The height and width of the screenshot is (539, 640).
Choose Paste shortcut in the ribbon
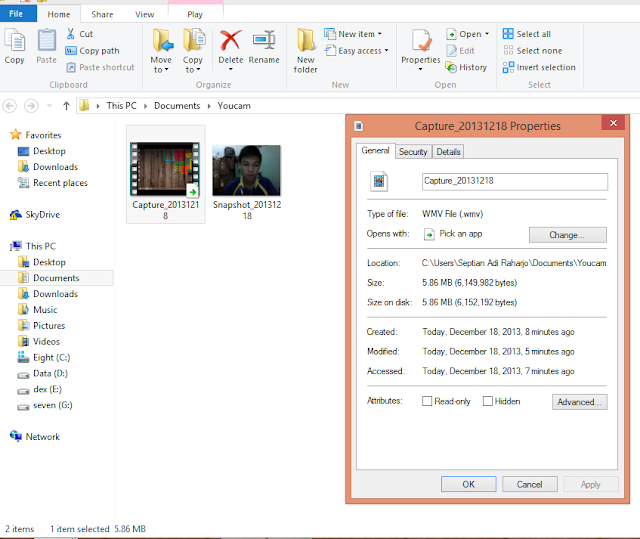click(x=100, y=67)
